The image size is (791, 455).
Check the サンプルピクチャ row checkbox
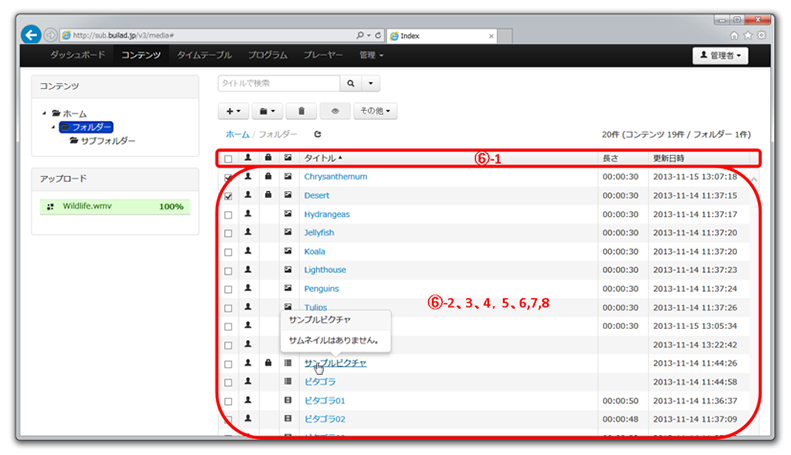(x=228, y=364)
